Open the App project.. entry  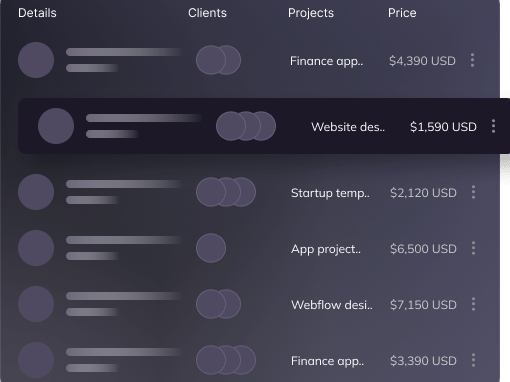click(326, 249)
